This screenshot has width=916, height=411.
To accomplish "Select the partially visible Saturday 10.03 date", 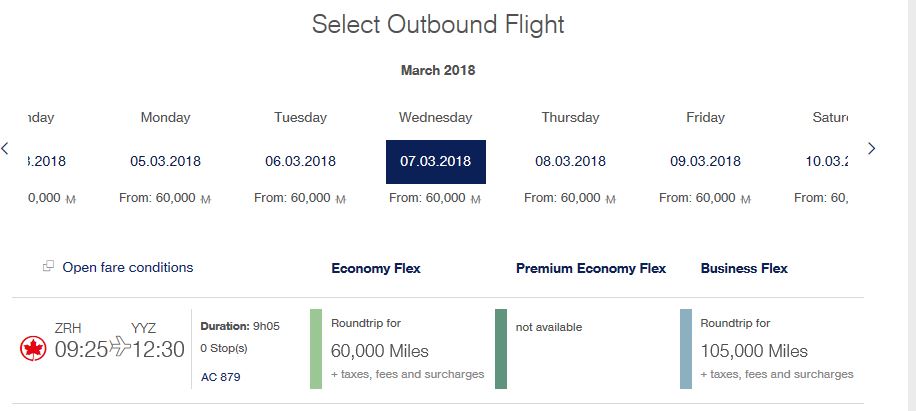I will [826, 161].
